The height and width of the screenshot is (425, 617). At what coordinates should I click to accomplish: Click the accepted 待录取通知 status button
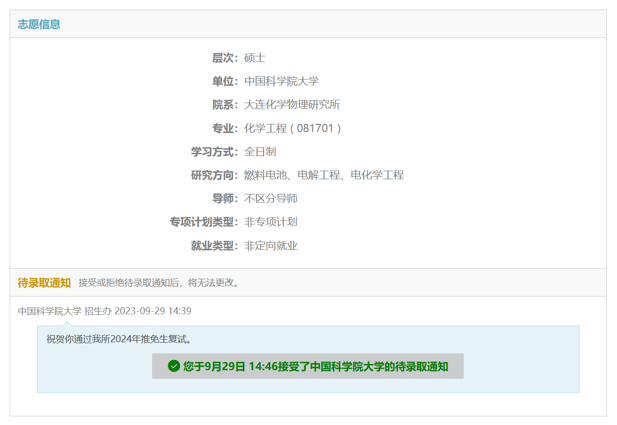click(308, 366)
